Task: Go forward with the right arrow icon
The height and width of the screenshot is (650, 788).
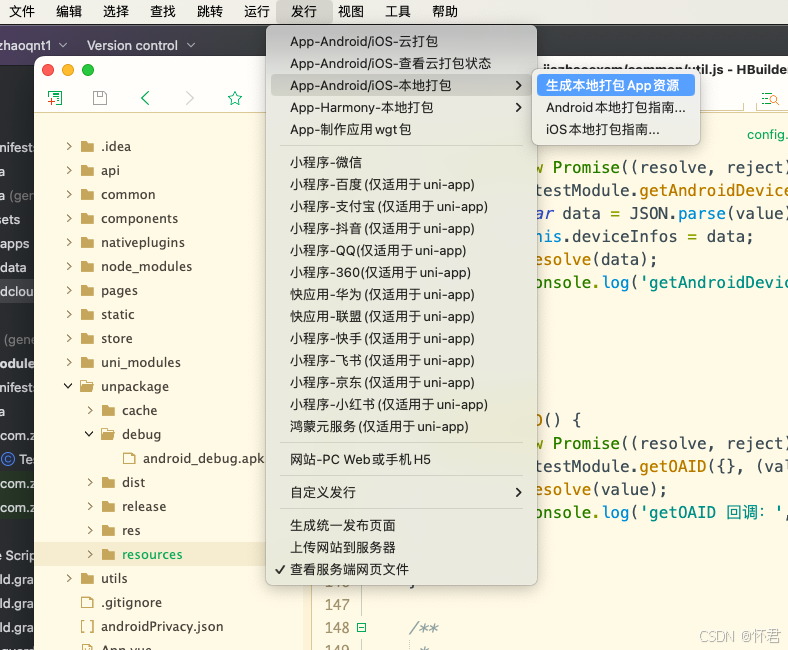Action: [189, 98]
